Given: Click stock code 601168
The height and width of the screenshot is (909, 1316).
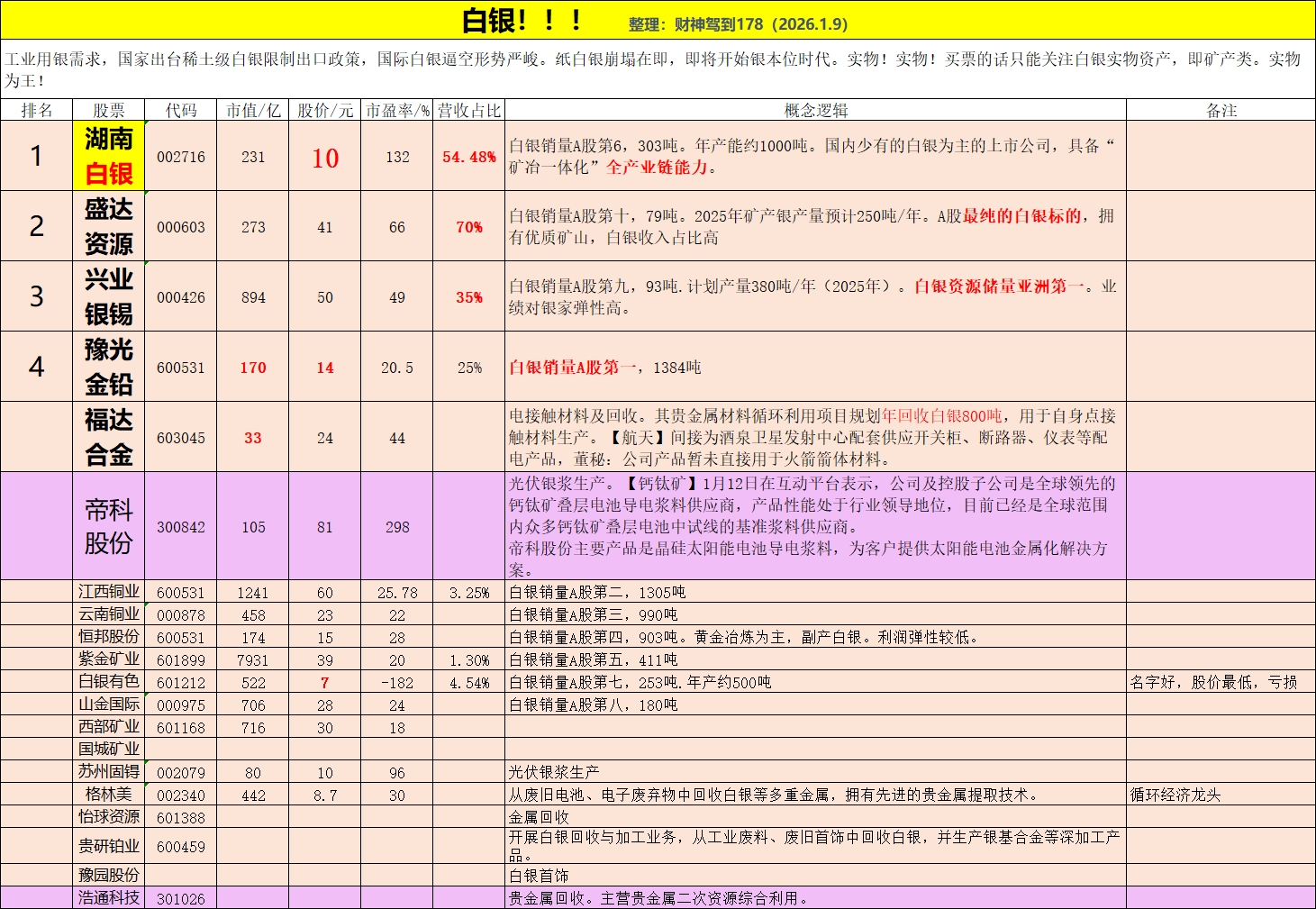Looking at the screenshot, I should pyautogui.click(x=181, y=728).
